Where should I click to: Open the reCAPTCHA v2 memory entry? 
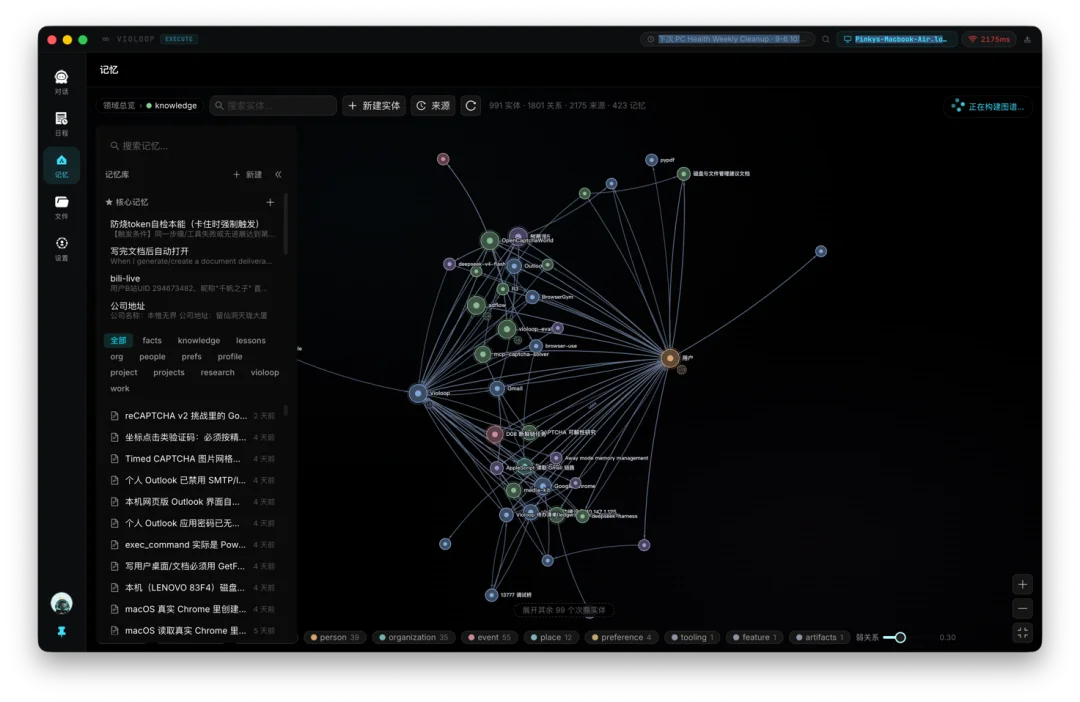(192, 415)
